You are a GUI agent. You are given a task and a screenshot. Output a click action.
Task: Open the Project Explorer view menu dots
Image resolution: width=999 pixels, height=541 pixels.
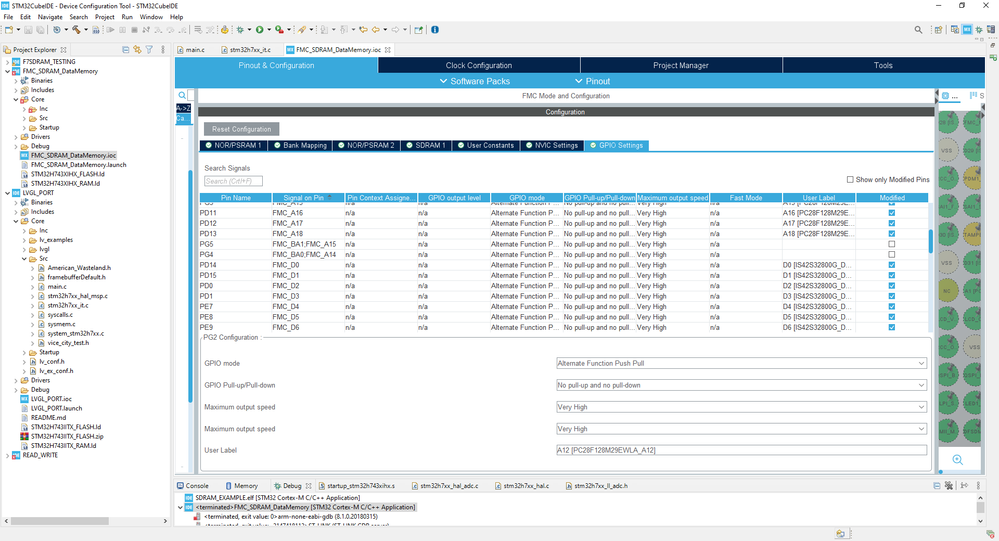163,49
